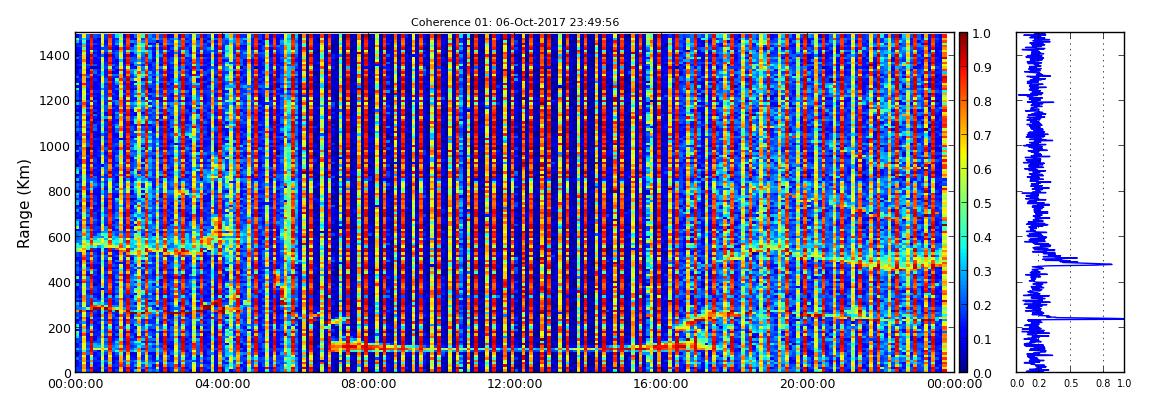Click the 1000 range tick label
1150x407 pixels.
56,147
